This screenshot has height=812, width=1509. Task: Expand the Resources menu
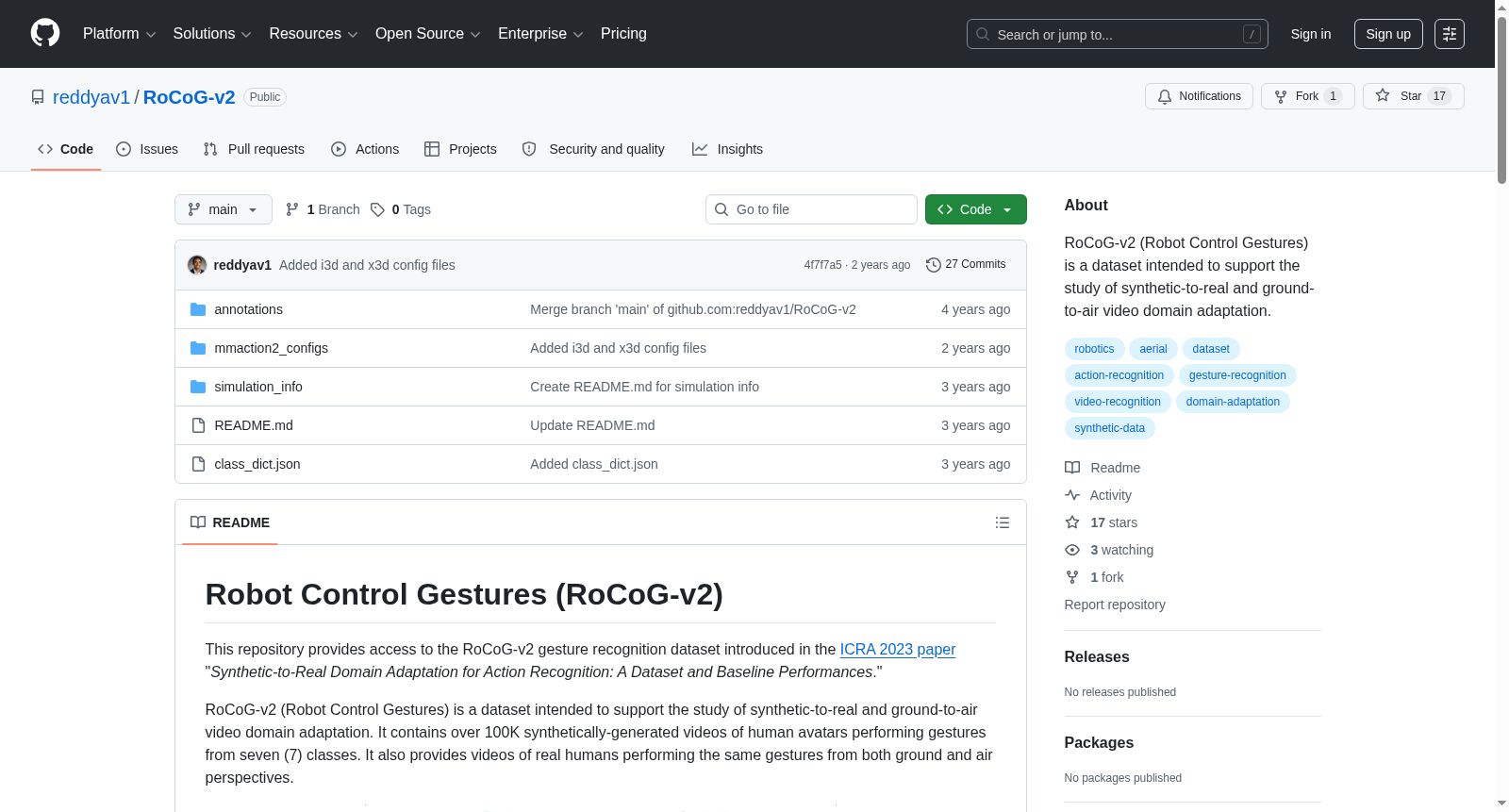coord(314,34)
